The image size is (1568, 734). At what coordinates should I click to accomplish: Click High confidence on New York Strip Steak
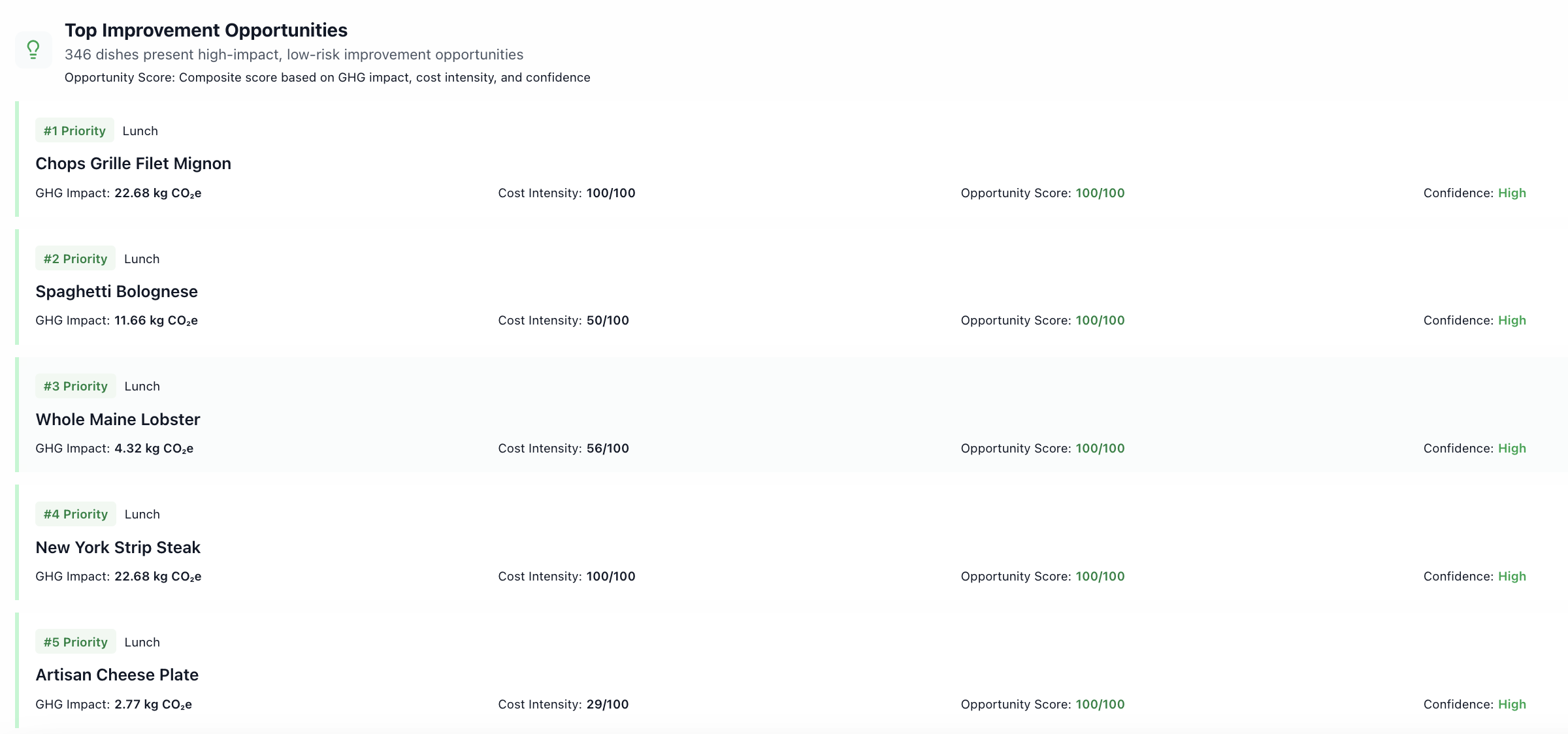(1512, 577)
